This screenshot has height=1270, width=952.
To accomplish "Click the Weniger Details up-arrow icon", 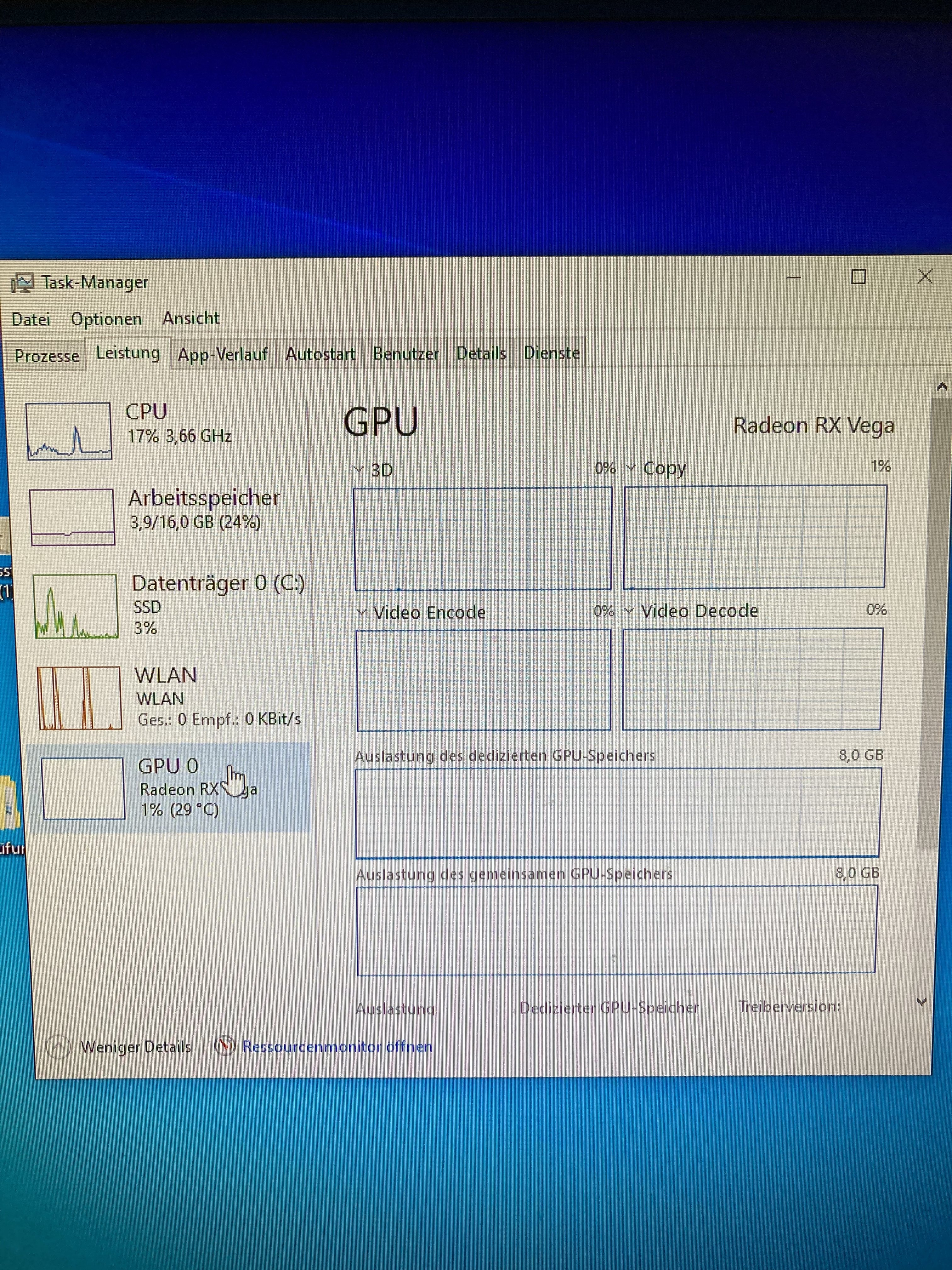I will [59, 1047].
